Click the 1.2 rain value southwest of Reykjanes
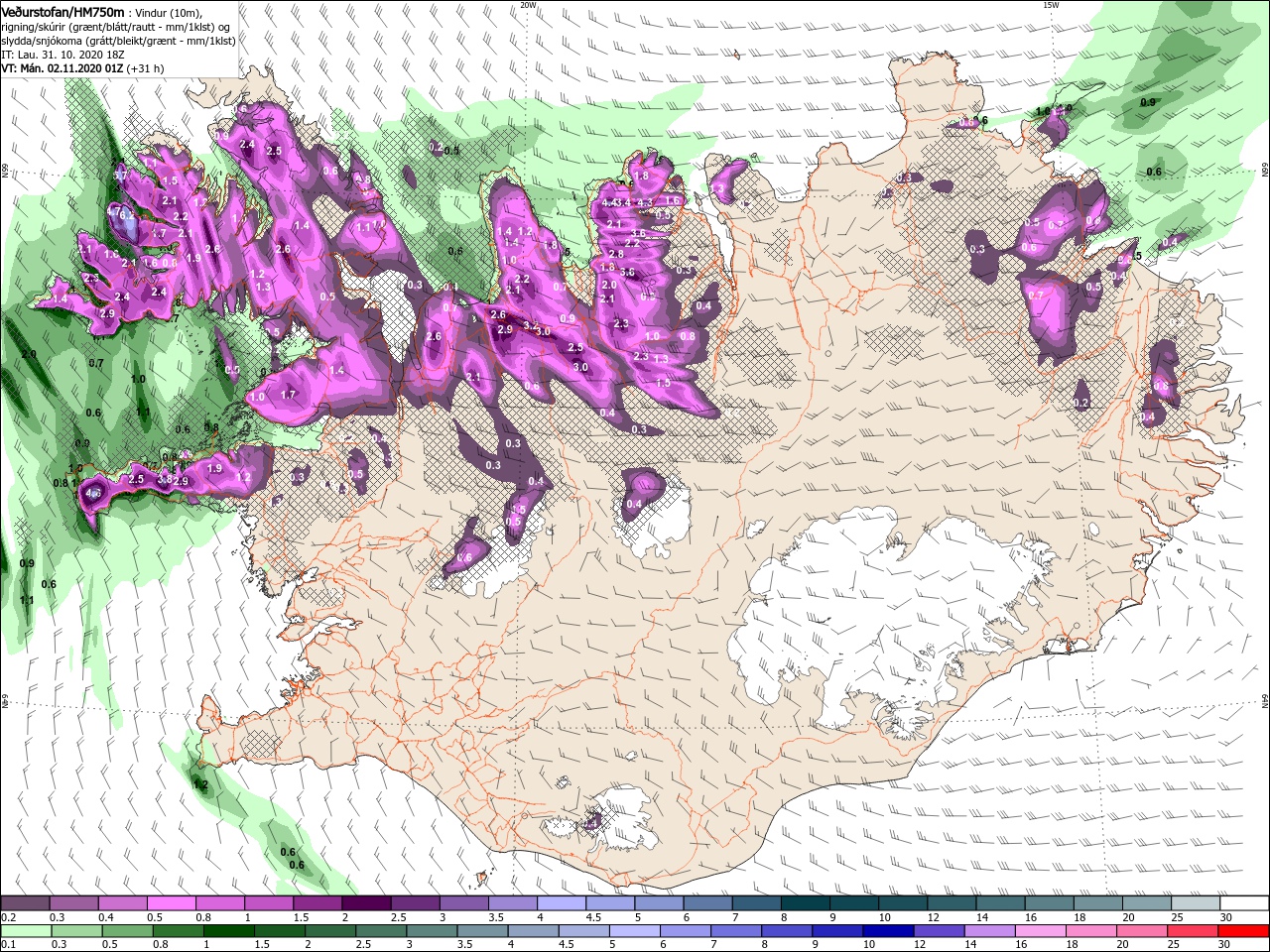Viewport: 1270px width, 952px height. [x=200, y=784]
